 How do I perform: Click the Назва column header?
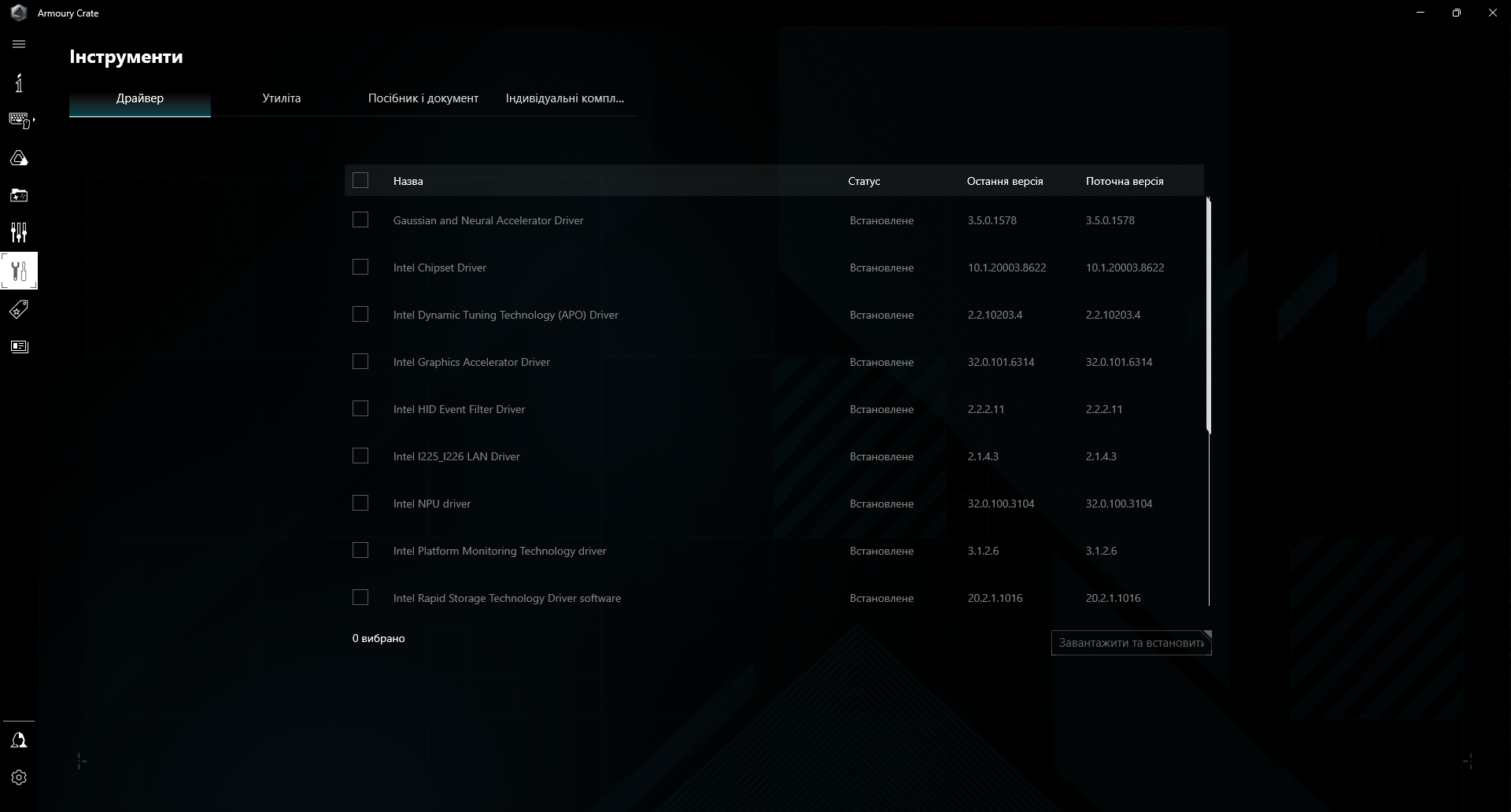pyautogui.click(x=408, y=181)
